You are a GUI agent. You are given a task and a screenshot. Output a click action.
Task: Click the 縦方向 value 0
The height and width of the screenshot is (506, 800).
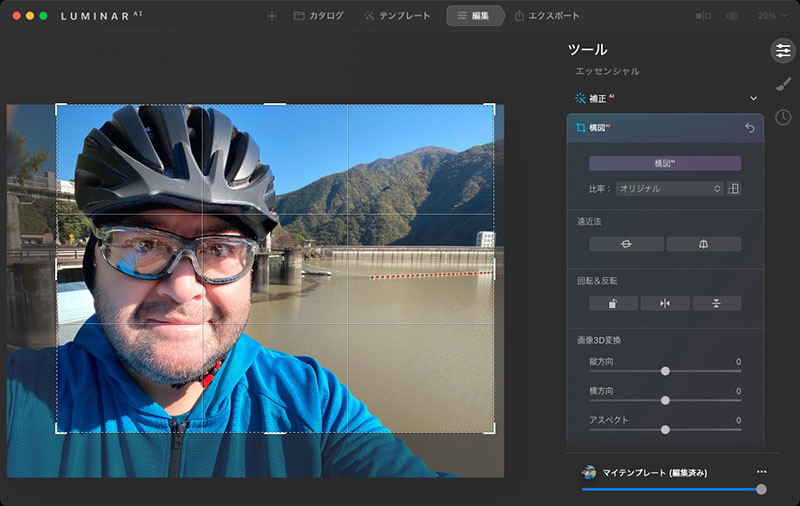(x=738, y=362)
